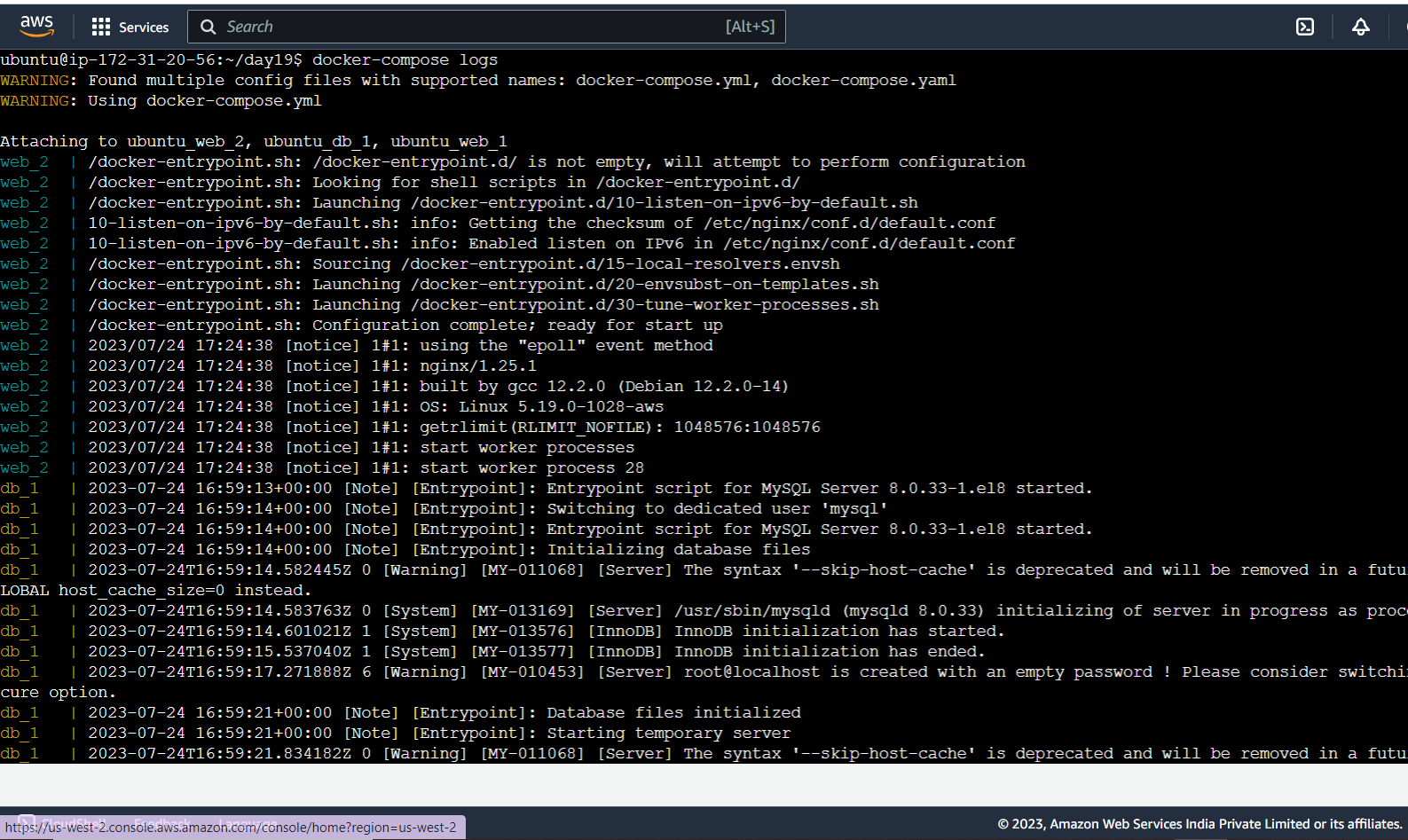
Task: Open the Services grid menu icon
Action: (x=101, y=27)
